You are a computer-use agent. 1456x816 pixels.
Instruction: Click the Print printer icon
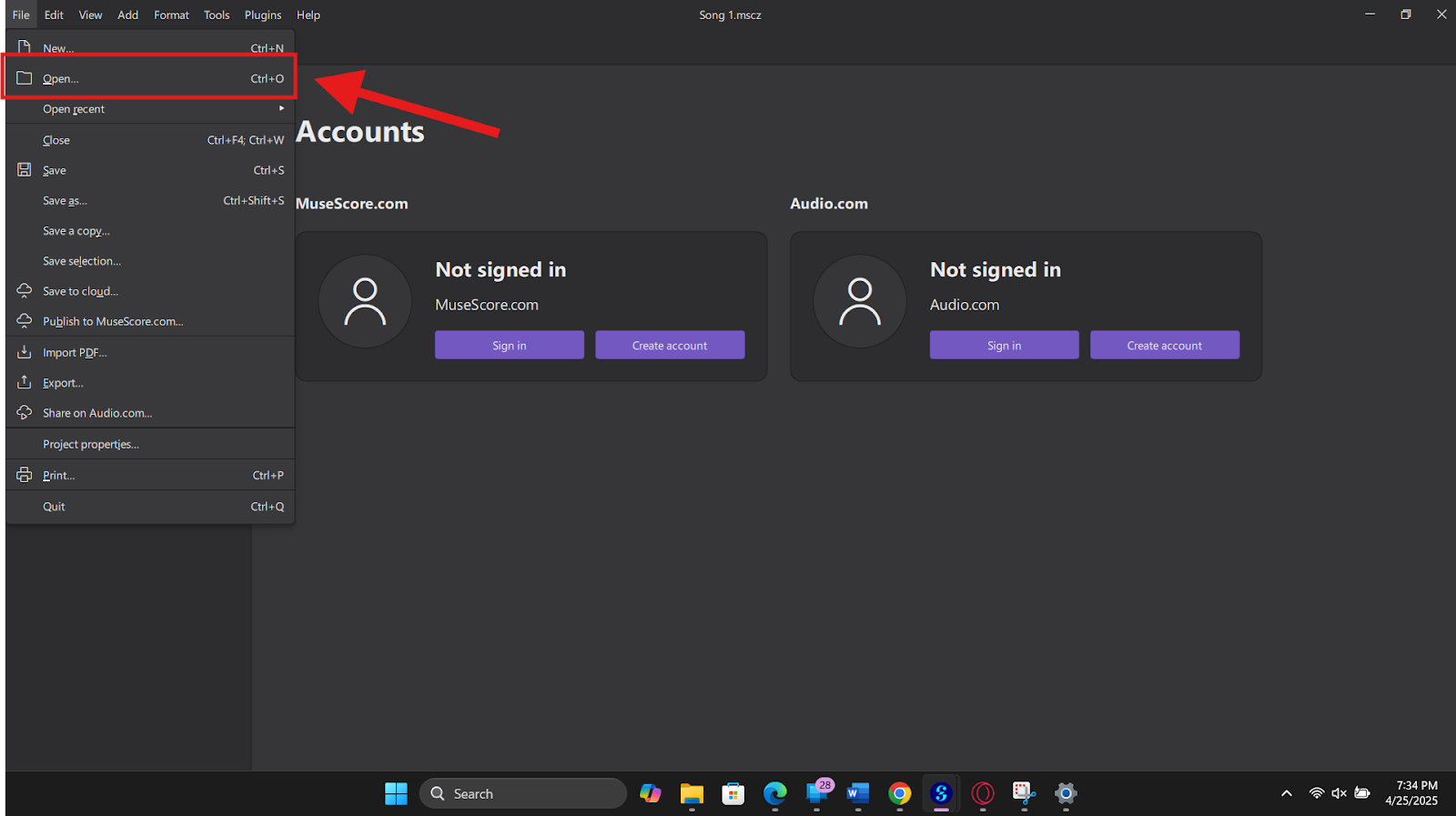(x=25, y=475)
